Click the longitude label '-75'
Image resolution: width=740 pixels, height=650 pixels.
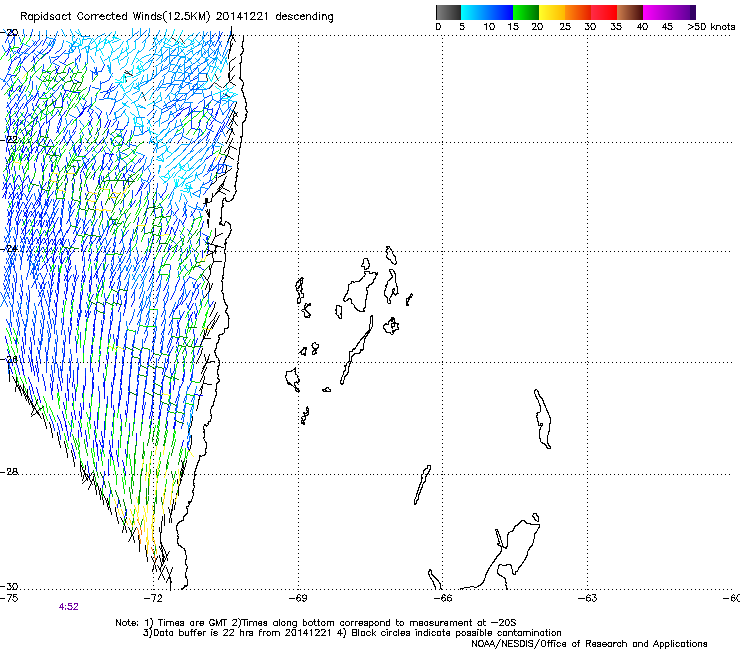pyautogui.click(x=9, y=598)
